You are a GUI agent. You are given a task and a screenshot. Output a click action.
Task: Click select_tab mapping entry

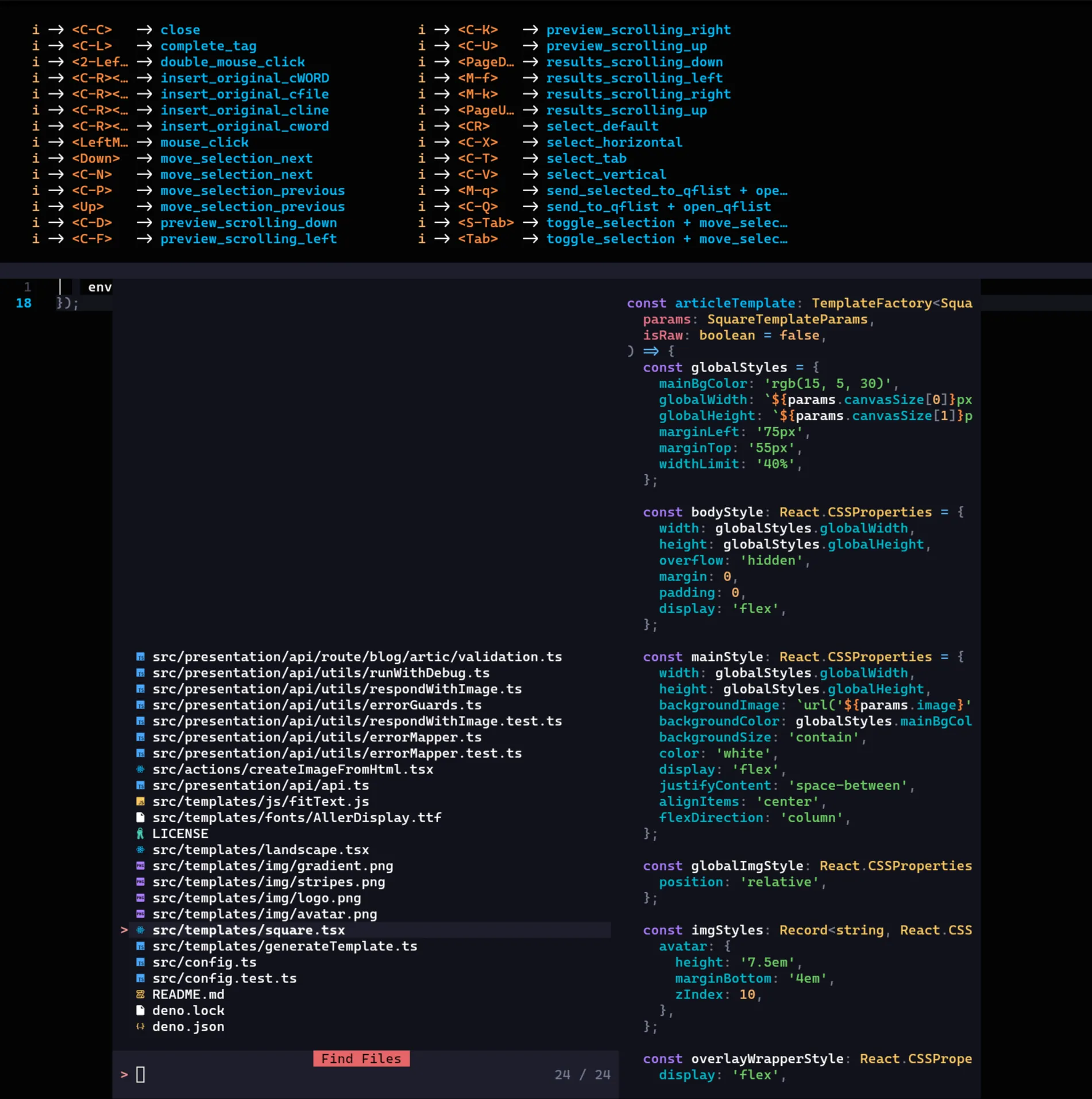[x=586, y=158]
